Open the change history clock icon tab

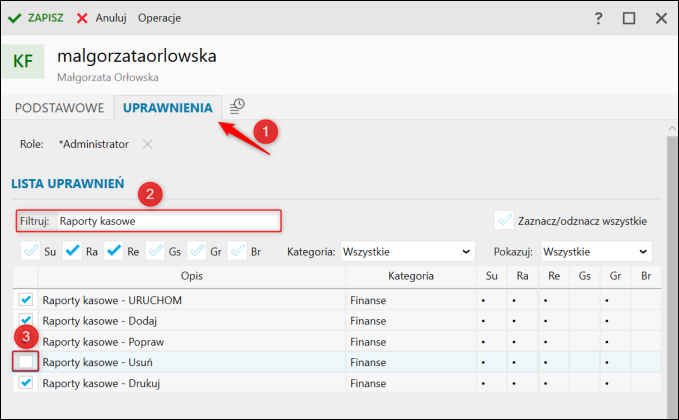point(237,107)
